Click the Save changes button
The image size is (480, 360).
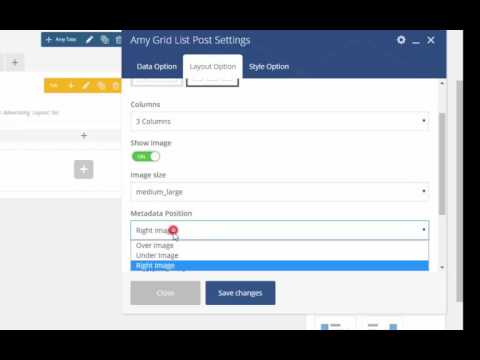[x=240, y=293]
